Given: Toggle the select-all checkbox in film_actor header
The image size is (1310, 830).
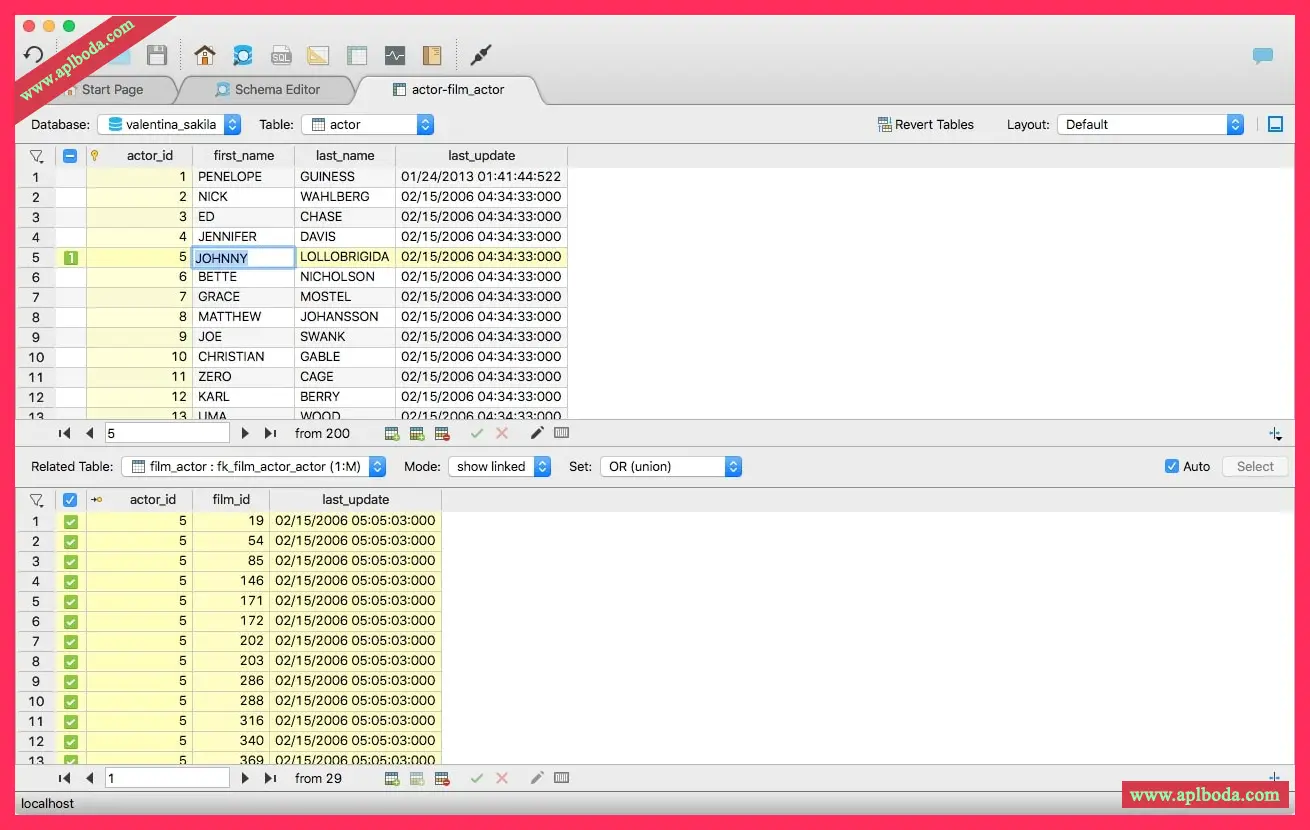Looking at the screenshot, I should [x=70, y=500].
